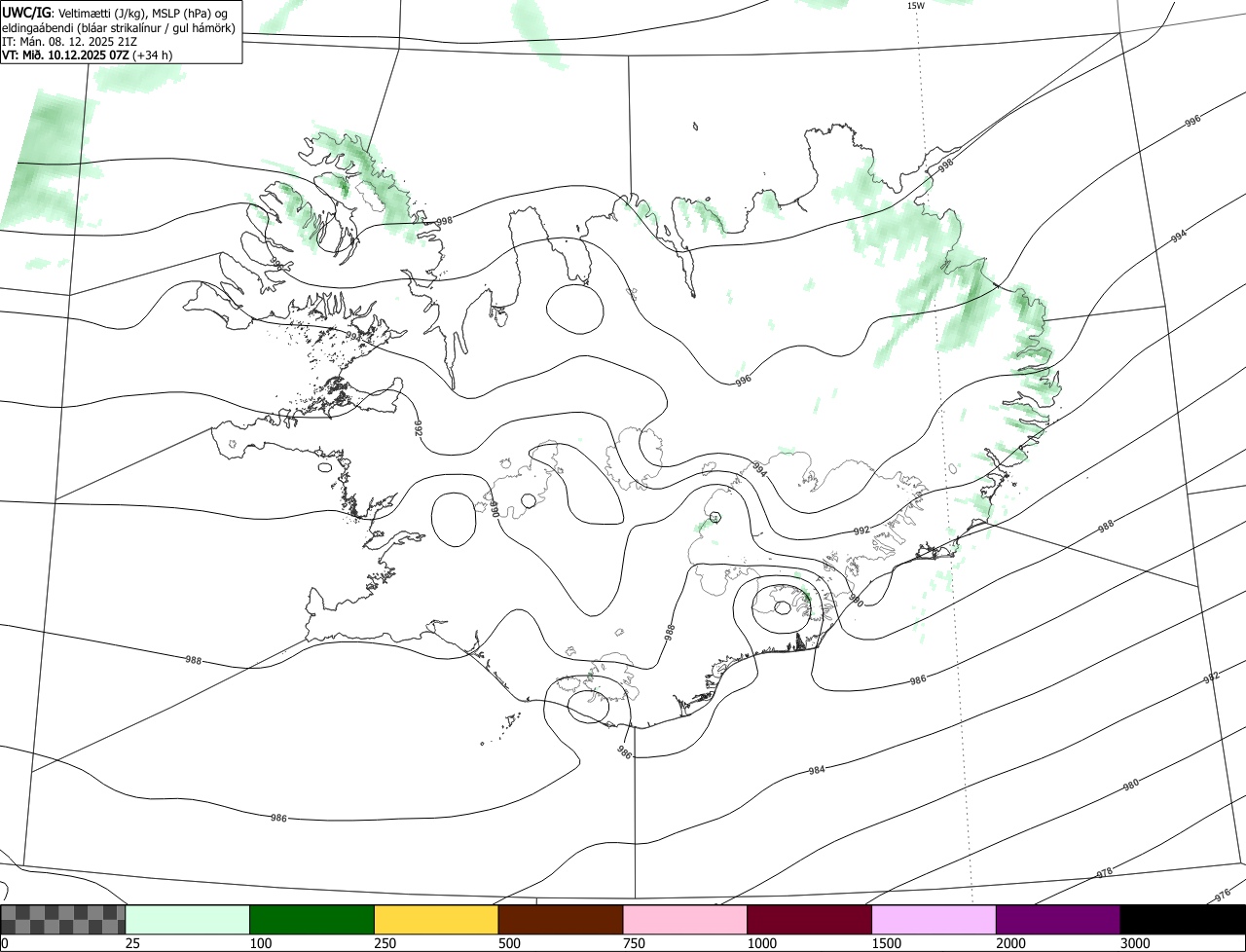Pick the maroon 1000–1500 legend swatch

(x=810, y=919)
